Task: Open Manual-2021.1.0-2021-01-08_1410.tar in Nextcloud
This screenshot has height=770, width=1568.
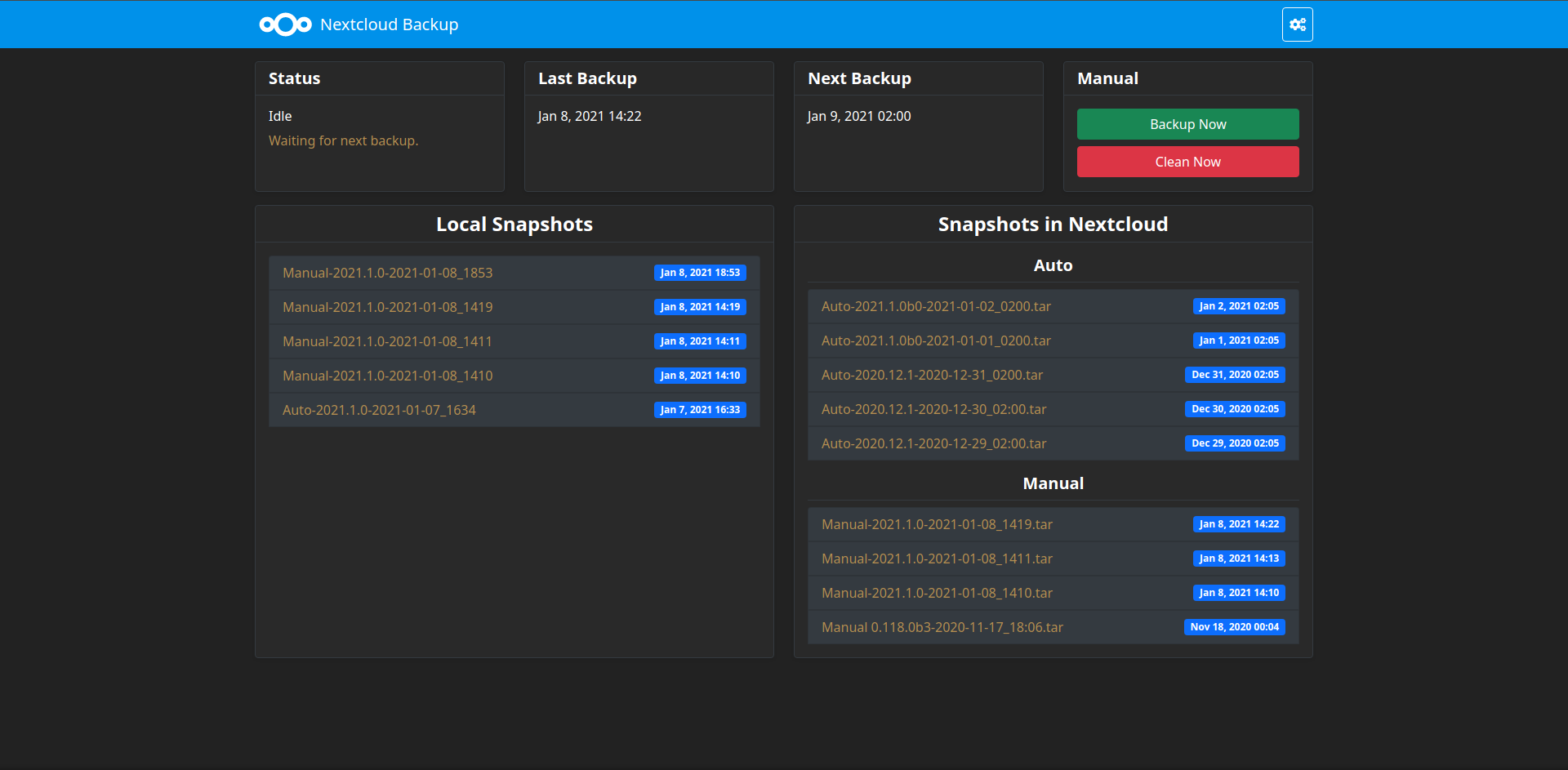Action: coord(1053,593)
